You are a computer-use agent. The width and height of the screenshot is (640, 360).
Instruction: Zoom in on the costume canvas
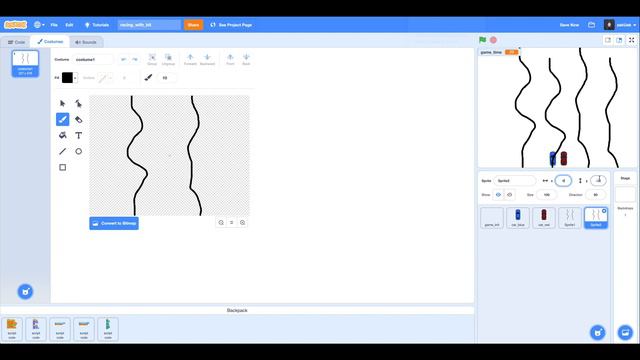[242, 222]
